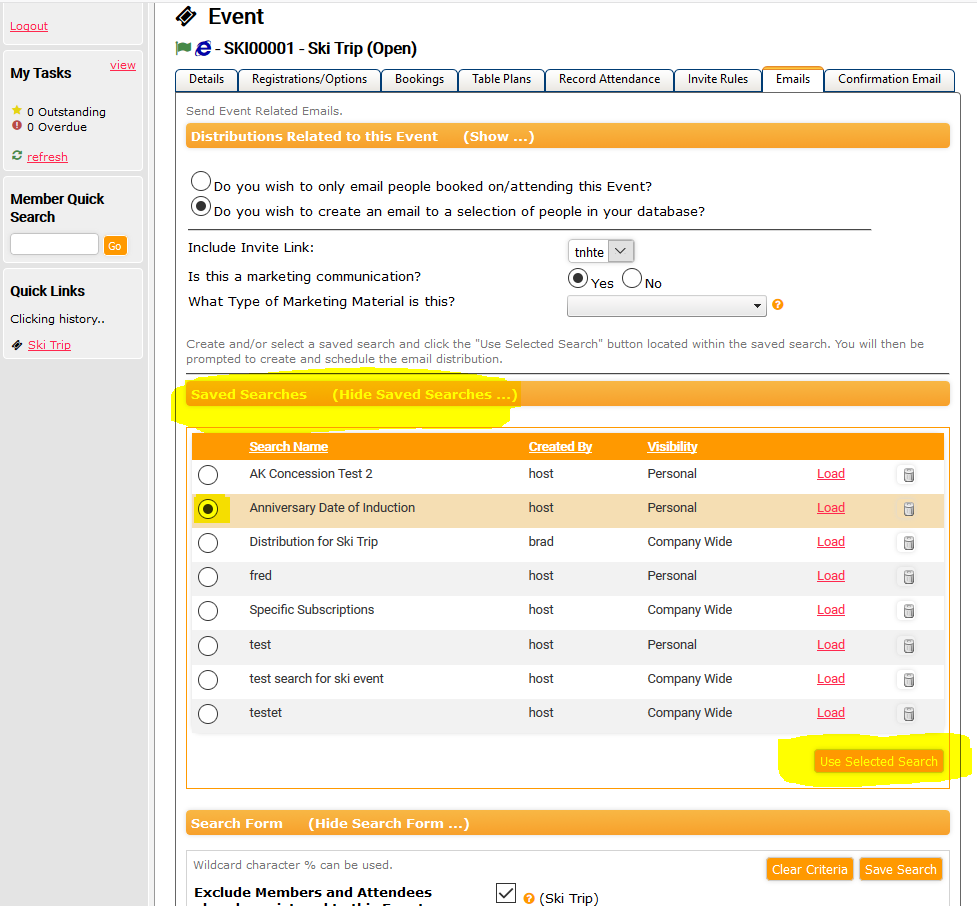Check Exclude Members and Attendees checkbox
The width and height of the screenshot is (977, 906).
506,892
